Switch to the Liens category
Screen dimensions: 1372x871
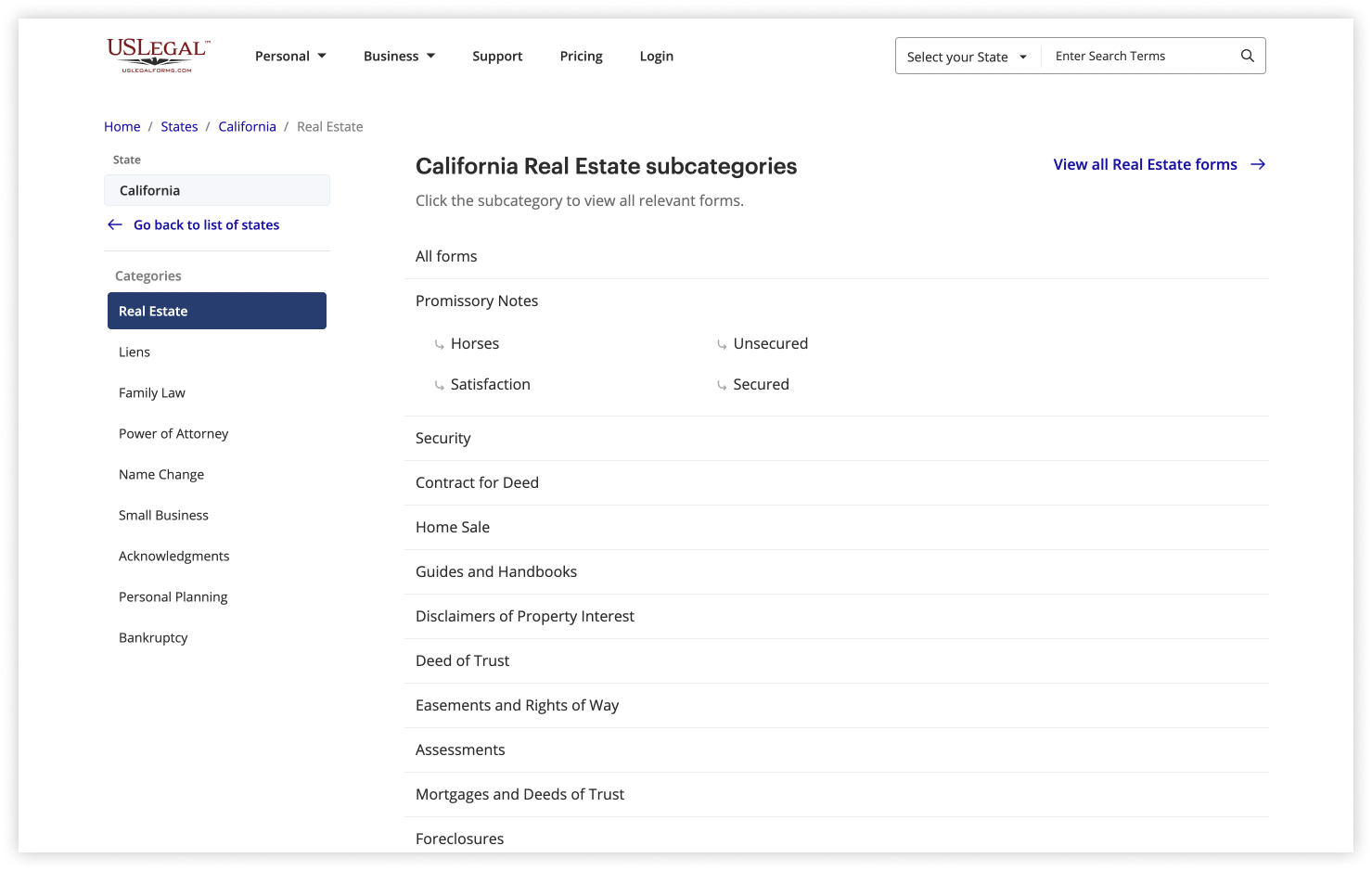pos(135,352)
